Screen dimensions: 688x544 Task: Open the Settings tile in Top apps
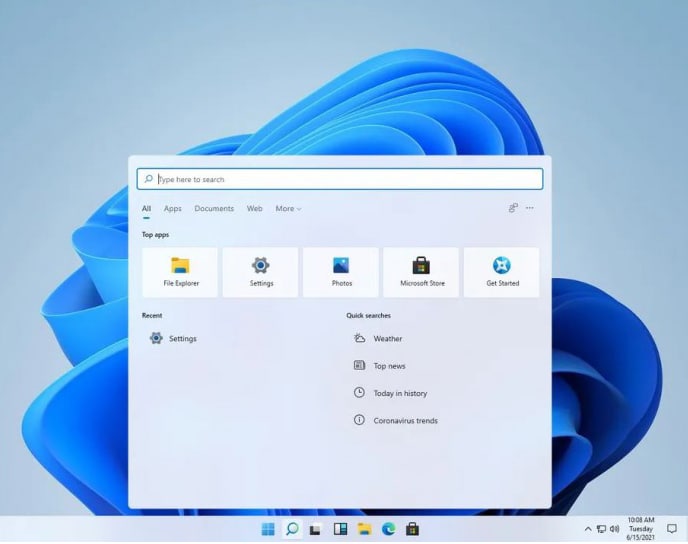tap(261, 272)
